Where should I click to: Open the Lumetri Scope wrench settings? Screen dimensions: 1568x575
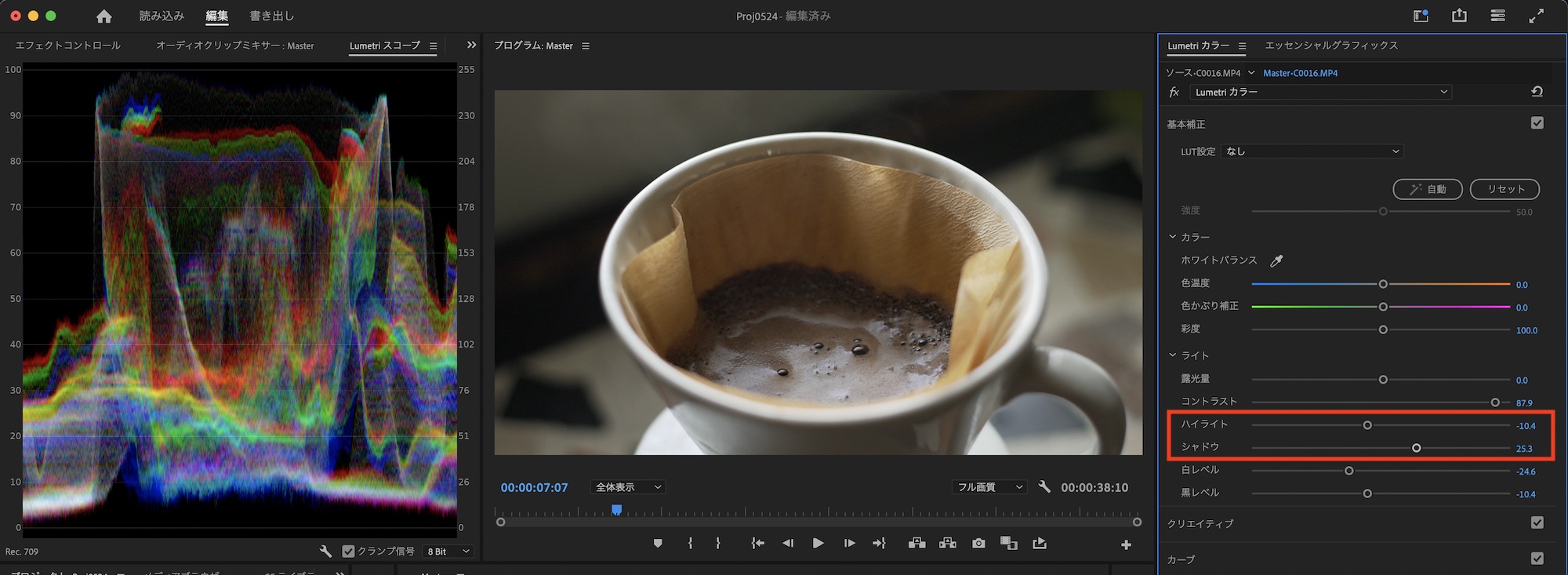click(325, 551)
